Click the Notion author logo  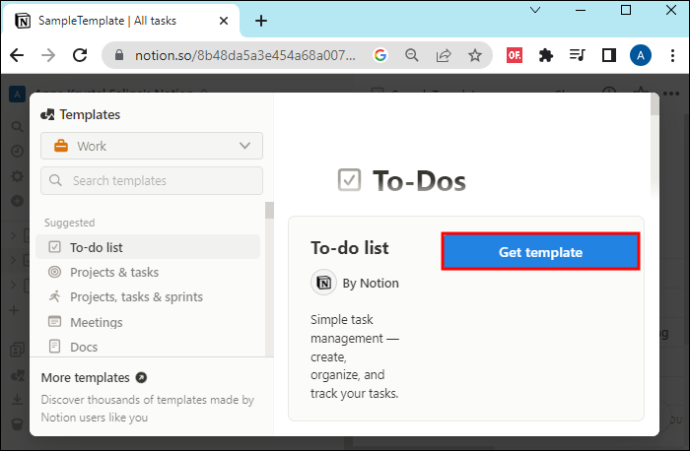pos(324,282)
